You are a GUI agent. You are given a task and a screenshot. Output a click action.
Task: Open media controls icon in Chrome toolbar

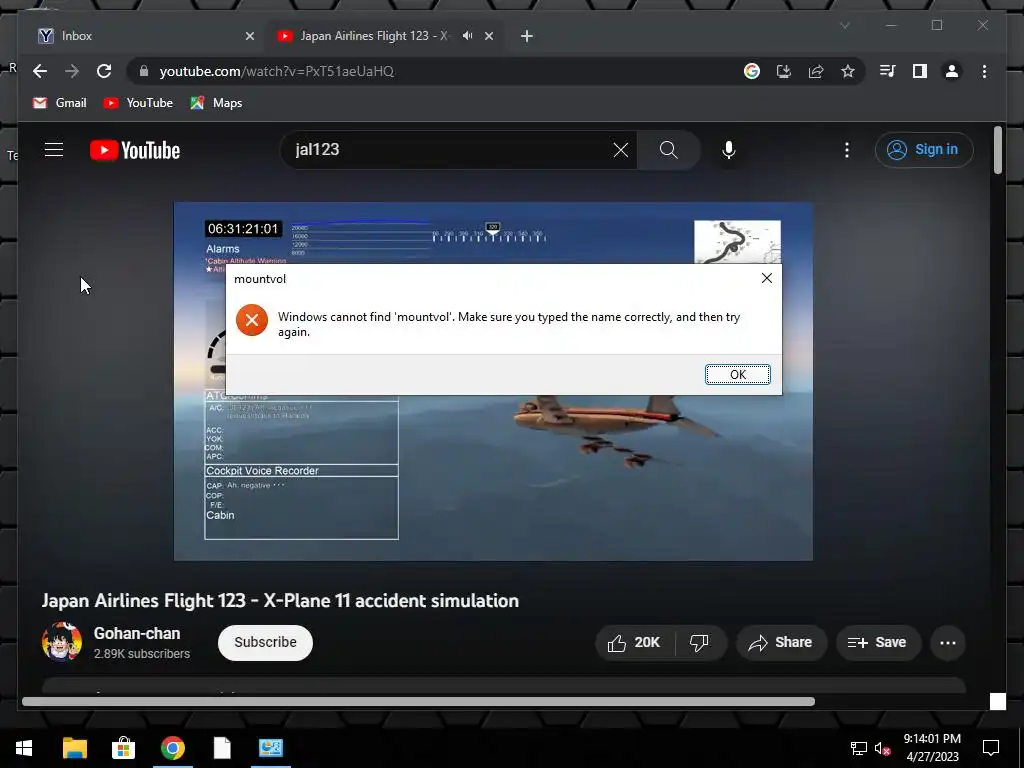[x=888, y=71]
